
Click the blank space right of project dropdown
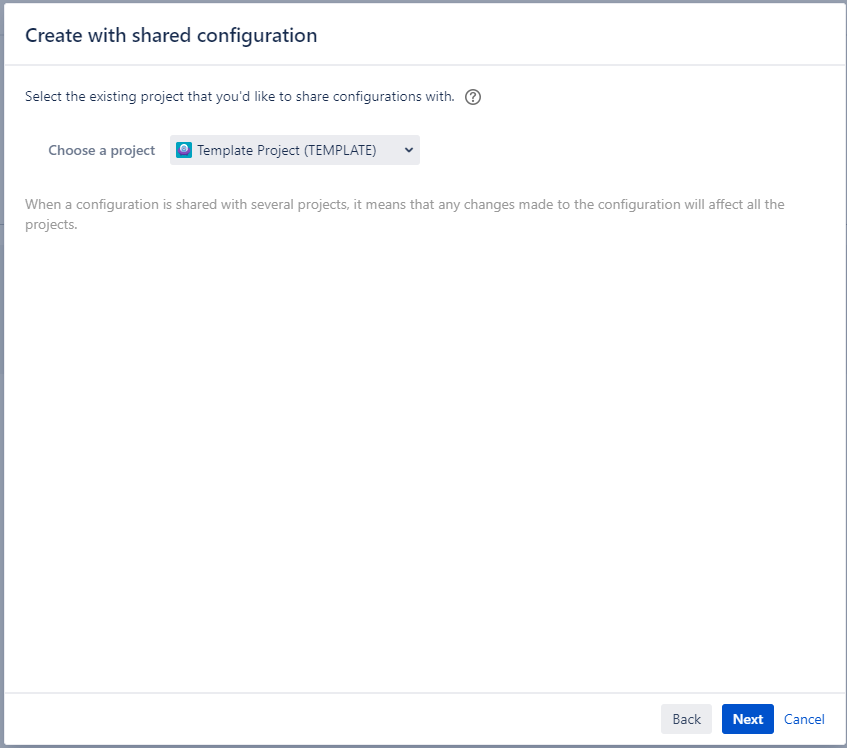tap(620, 150)
